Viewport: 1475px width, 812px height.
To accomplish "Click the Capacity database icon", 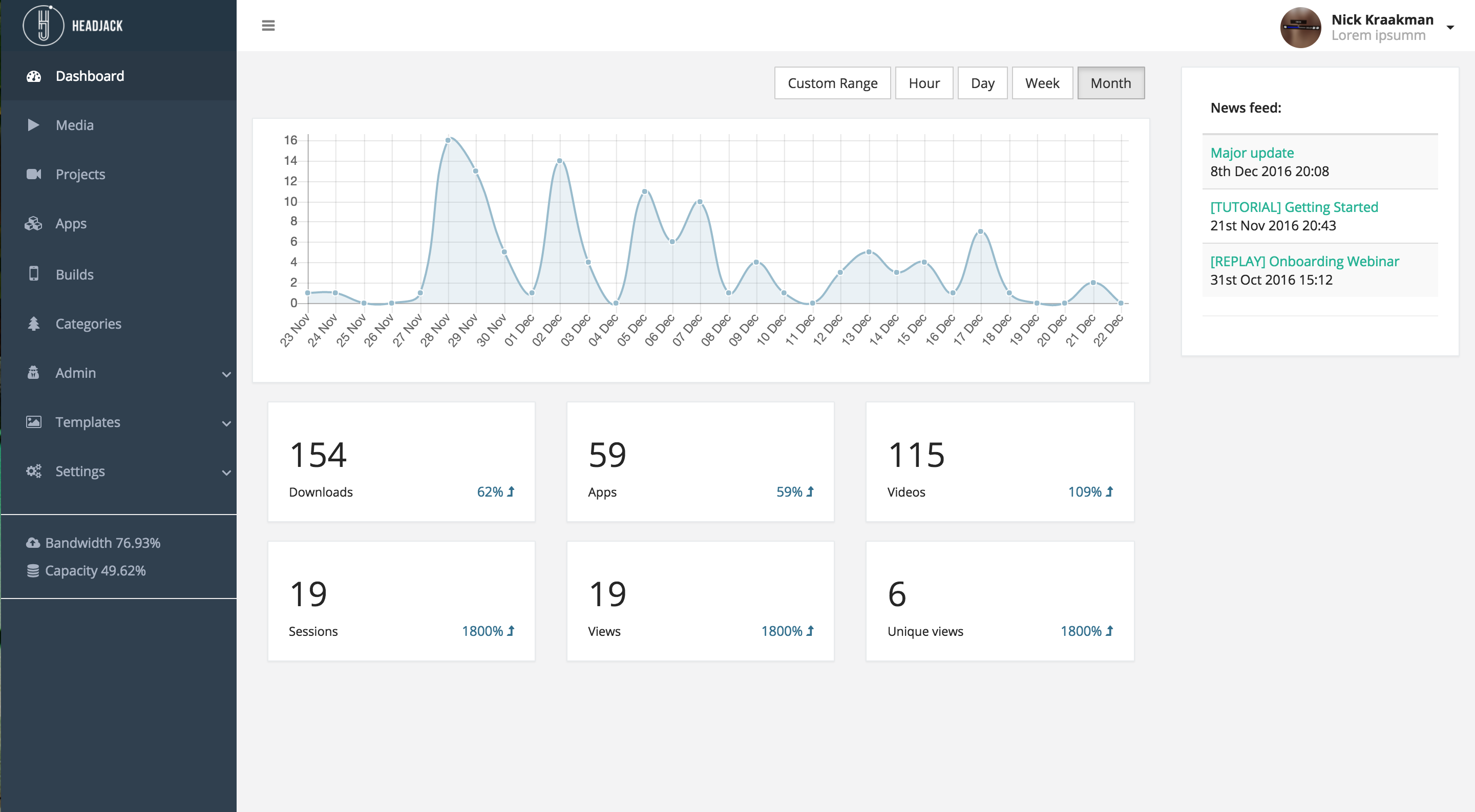I will pyautogui.click(x=33, y=570).
